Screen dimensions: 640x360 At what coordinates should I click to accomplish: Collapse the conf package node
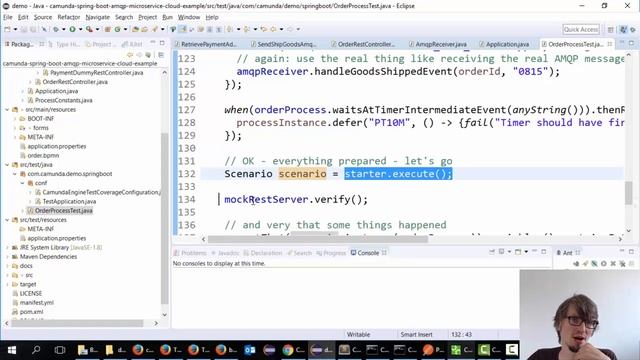coord(22,183)
